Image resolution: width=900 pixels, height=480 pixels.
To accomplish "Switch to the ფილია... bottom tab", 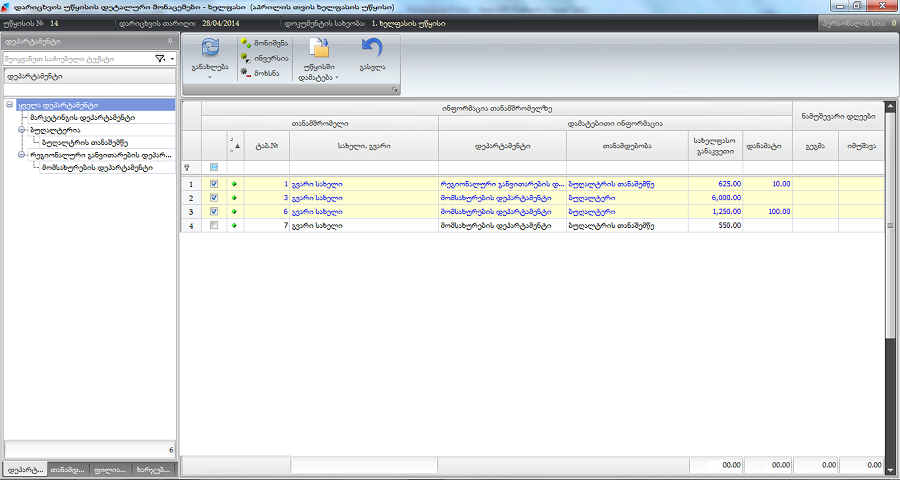I will click(x=110, y=469).
